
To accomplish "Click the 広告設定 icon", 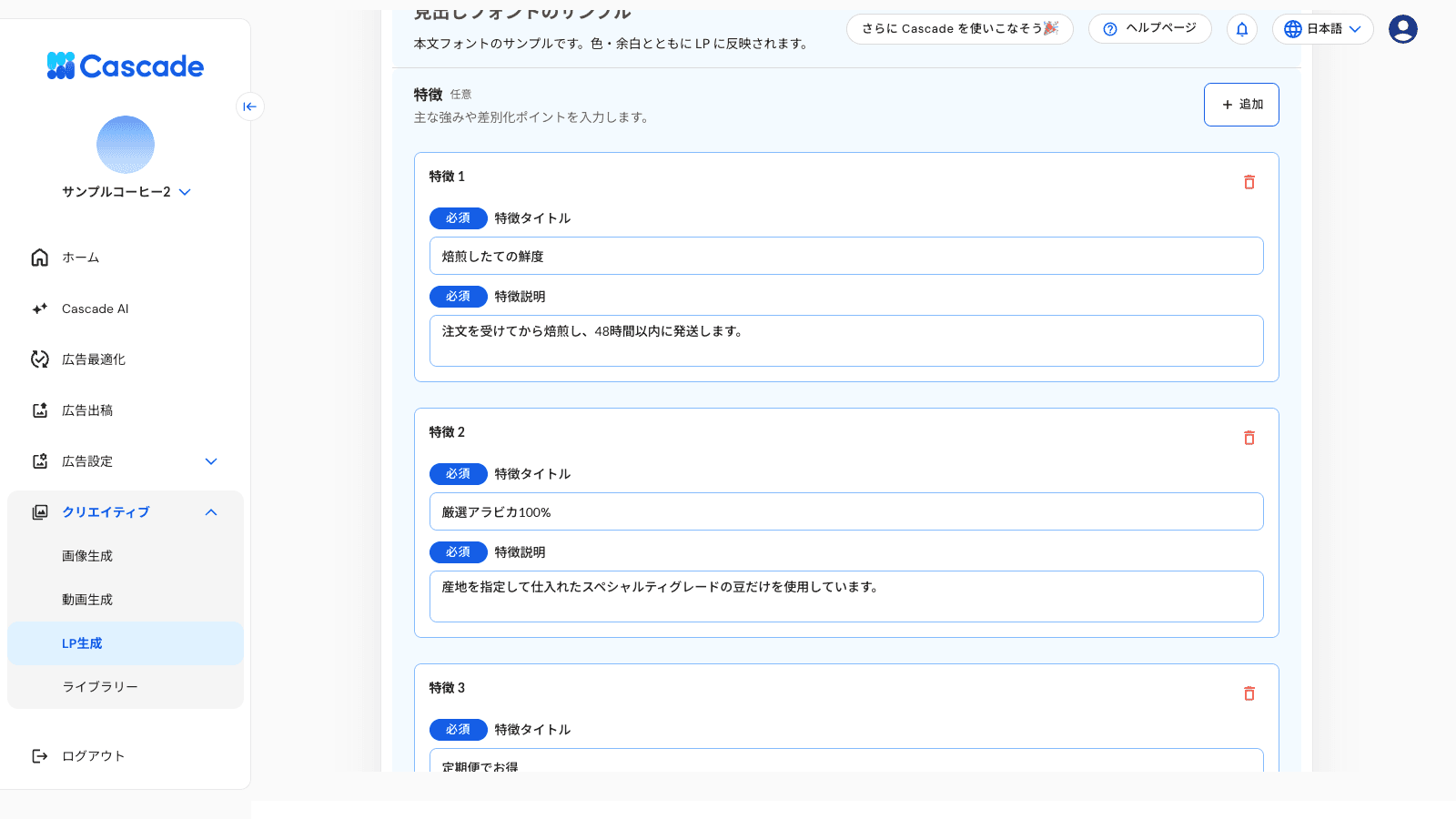I will coord(40,461).
